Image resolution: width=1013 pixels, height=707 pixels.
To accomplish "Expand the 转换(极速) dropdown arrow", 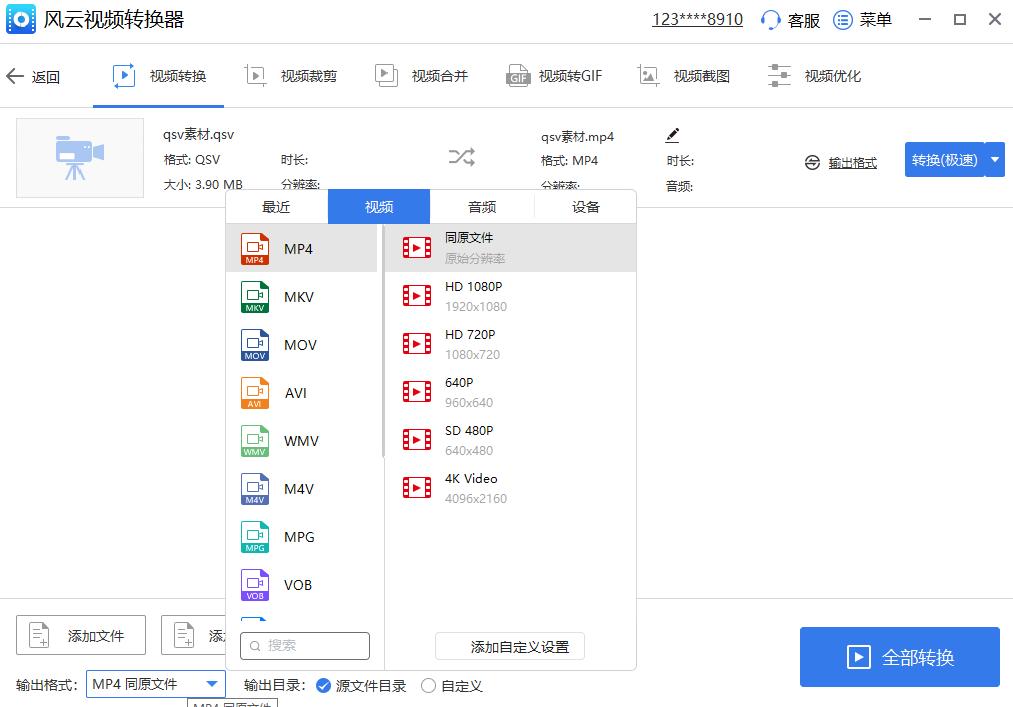I will click(x=994, y=158).
